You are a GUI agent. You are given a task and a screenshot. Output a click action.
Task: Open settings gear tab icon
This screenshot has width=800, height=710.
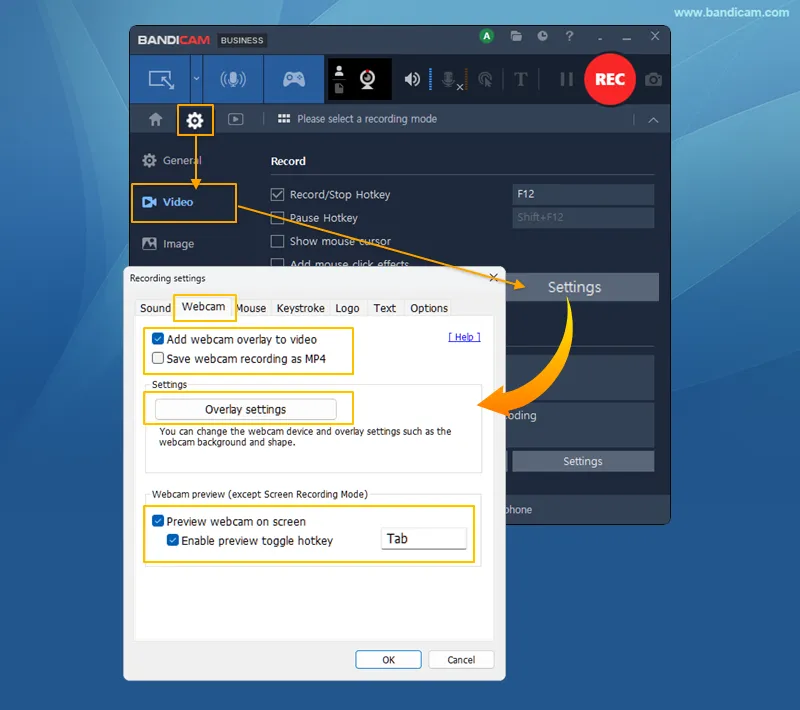tap(195, 120)
